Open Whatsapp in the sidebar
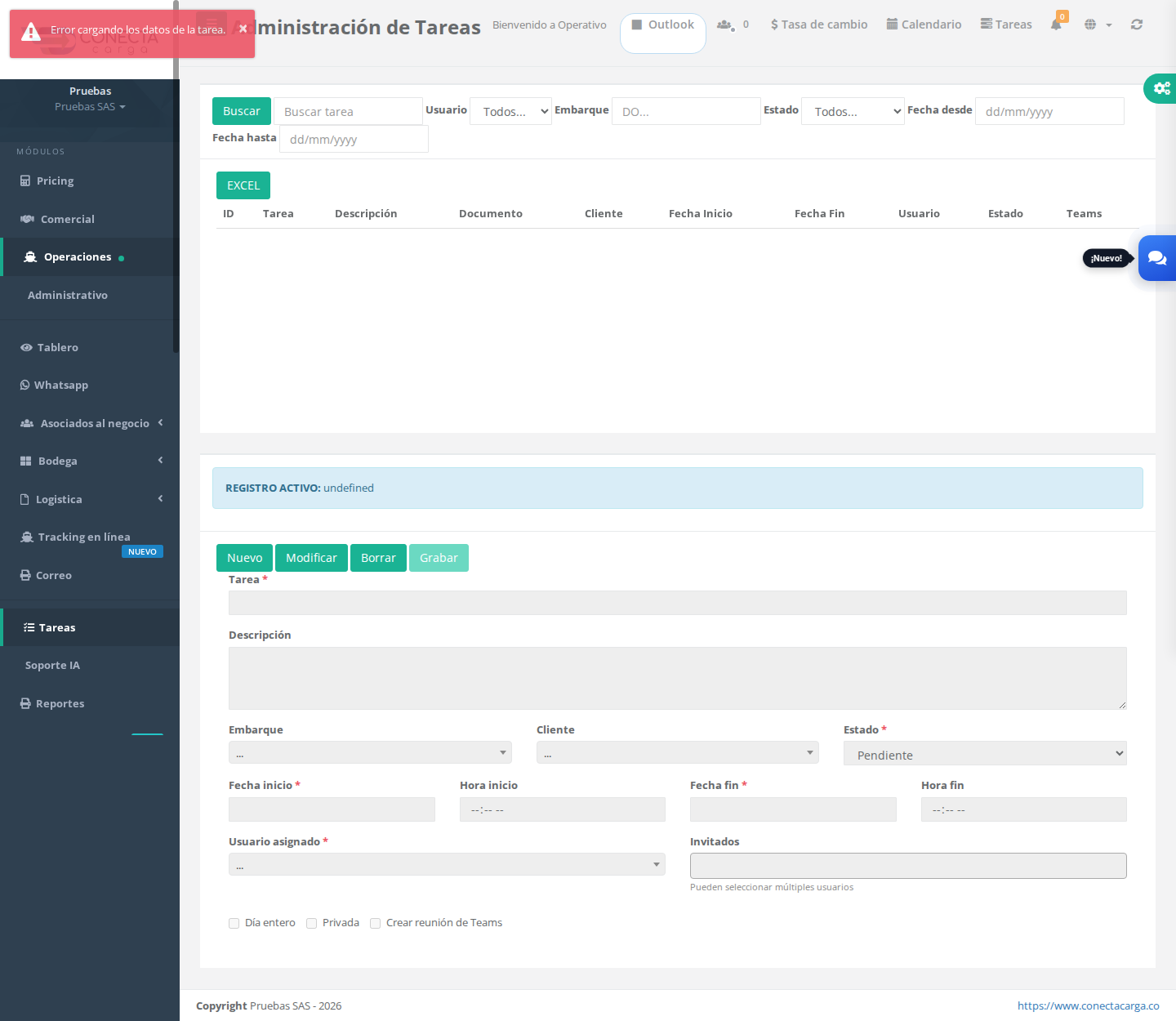 (90, 385)
